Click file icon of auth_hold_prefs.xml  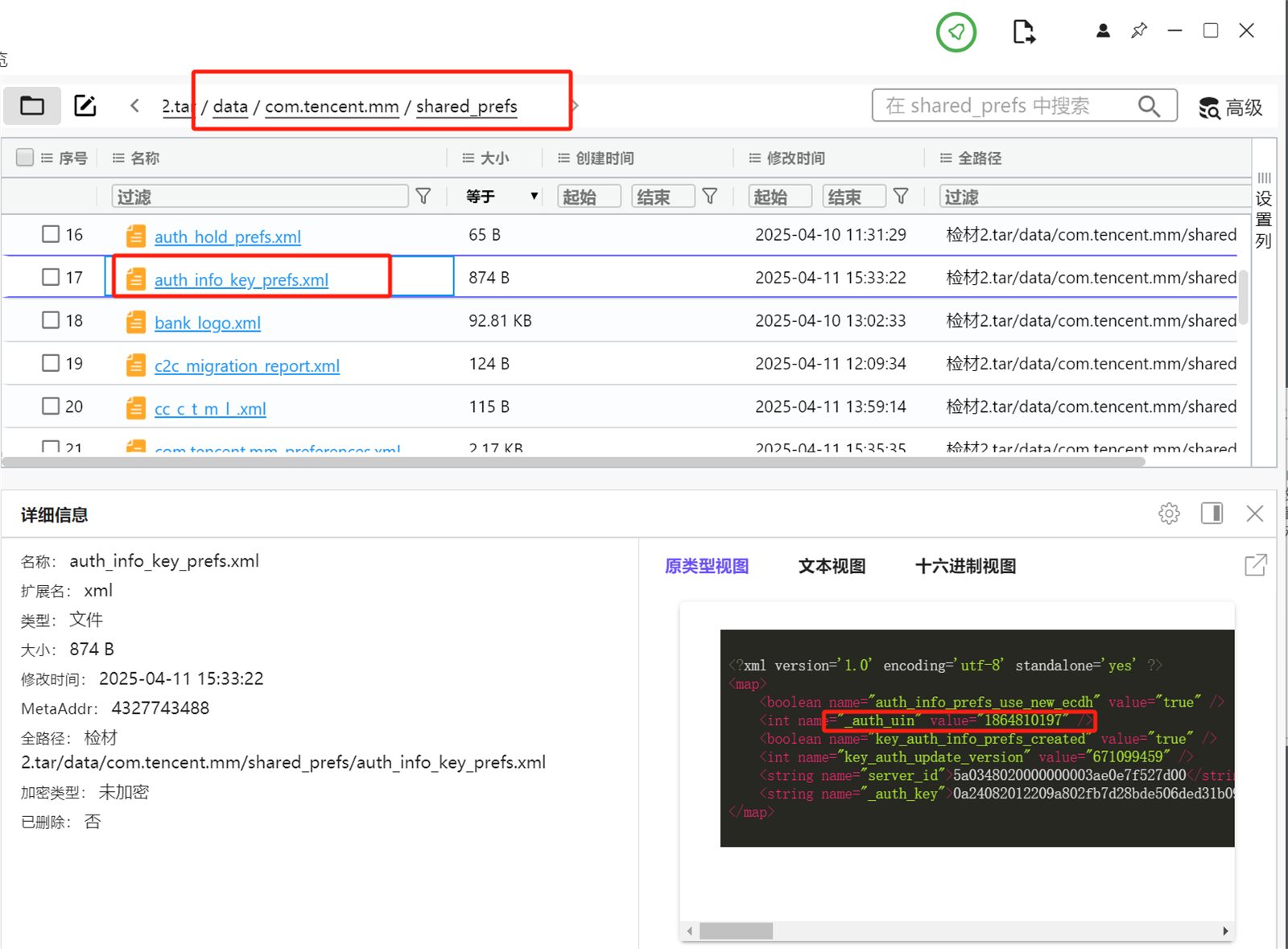click(136, 236)
